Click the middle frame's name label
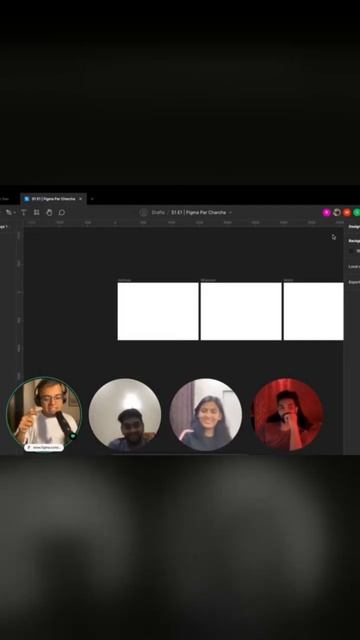 208,280
